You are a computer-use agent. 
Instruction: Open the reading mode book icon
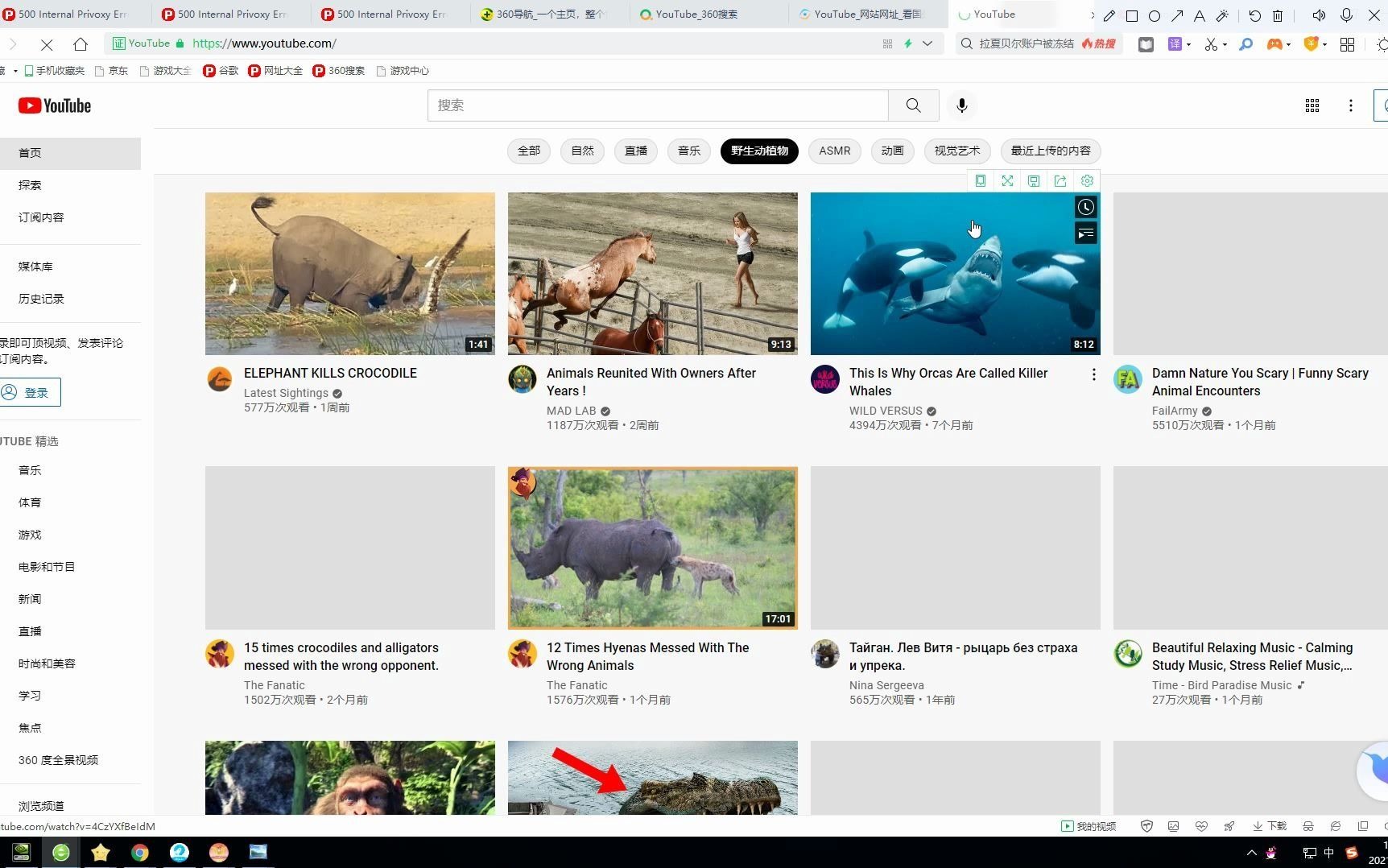(x=1146, y=44)
